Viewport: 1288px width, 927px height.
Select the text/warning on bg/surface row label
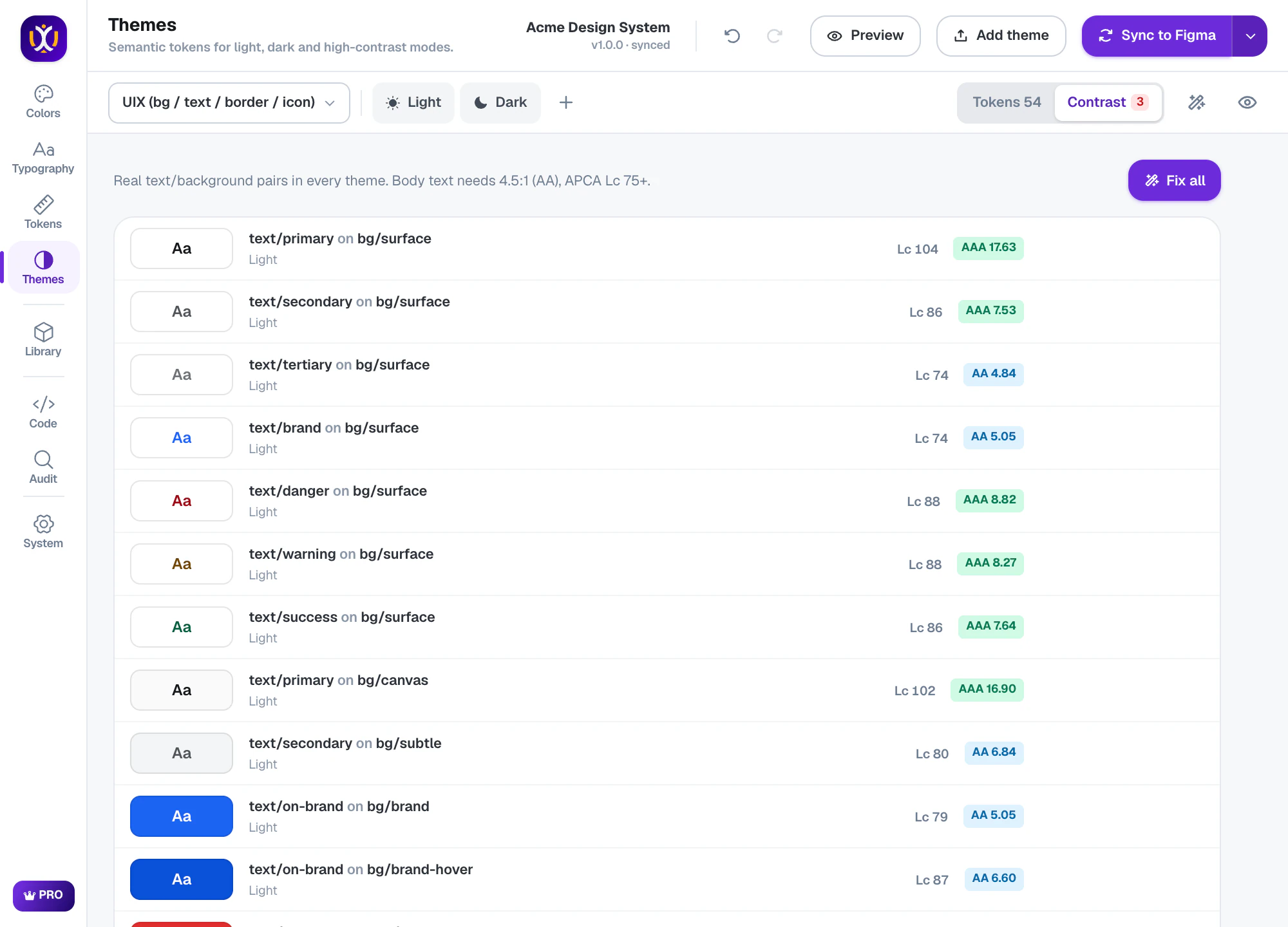pos(341,554)
